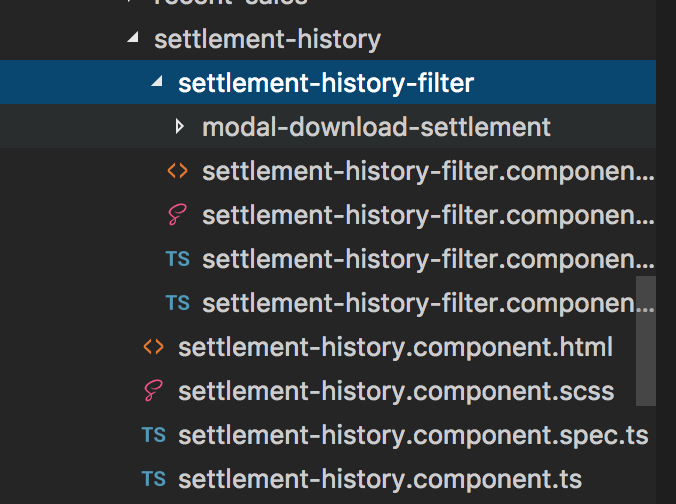Expand the modal-download-settlement folder arrow

point(180,127)
